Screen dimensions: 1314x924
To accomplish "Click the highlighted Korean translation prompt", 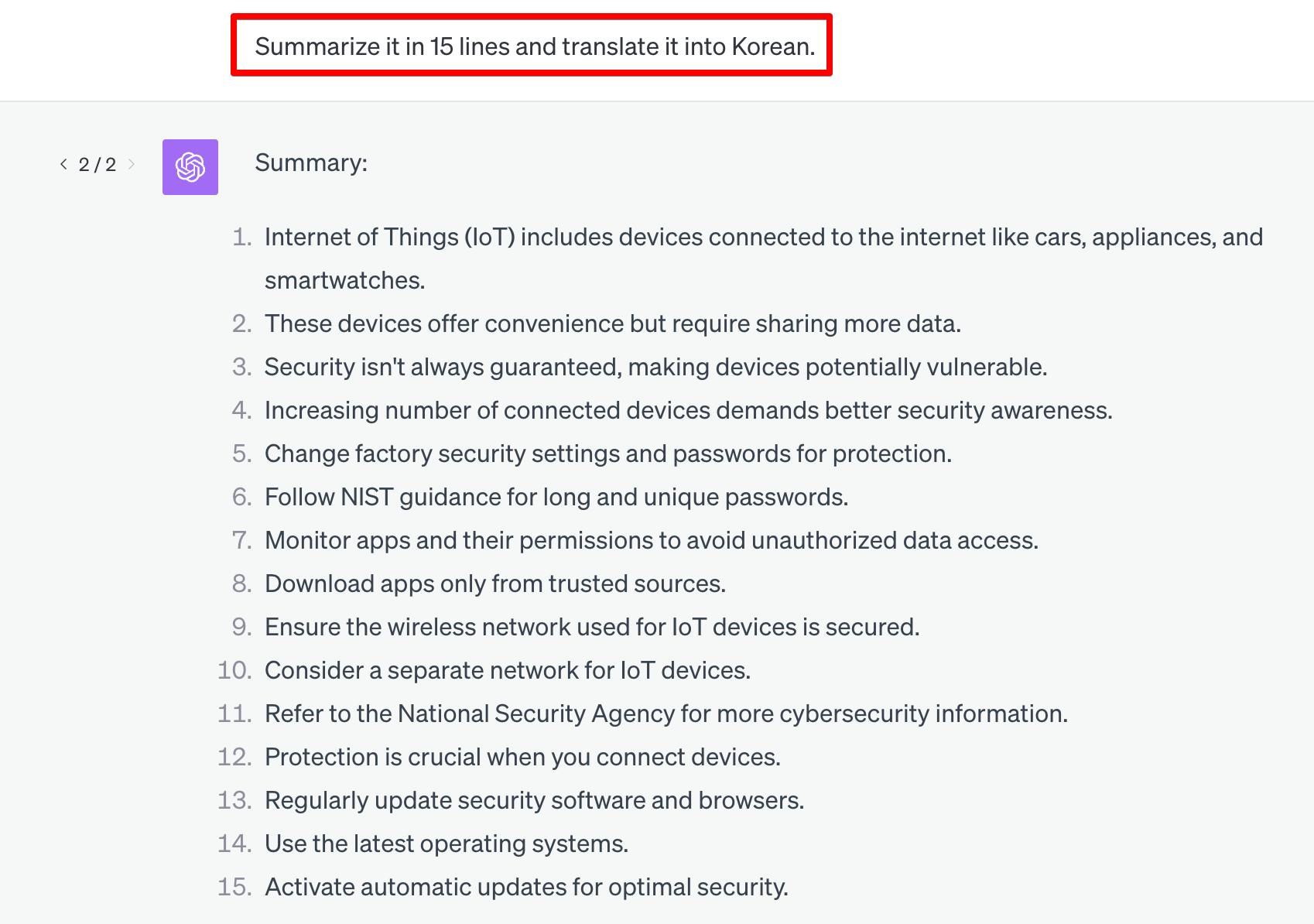I will pyautogui.click(x=535, y=46).
